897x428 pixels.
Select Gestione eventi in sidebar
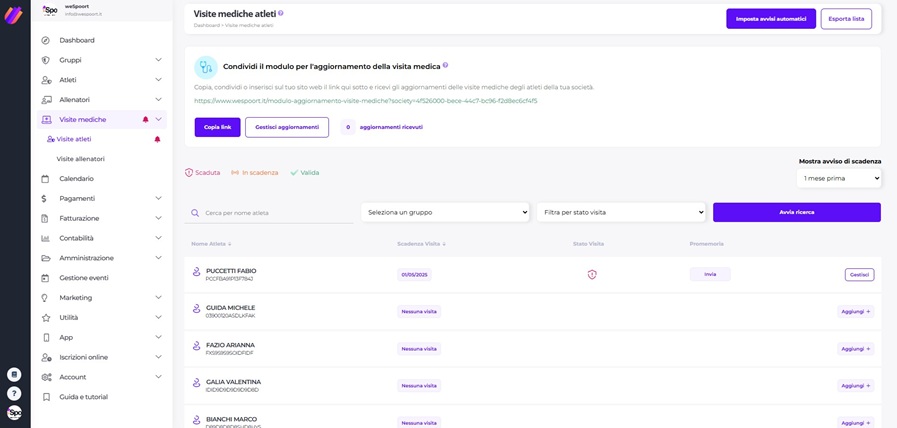point(84,278)
